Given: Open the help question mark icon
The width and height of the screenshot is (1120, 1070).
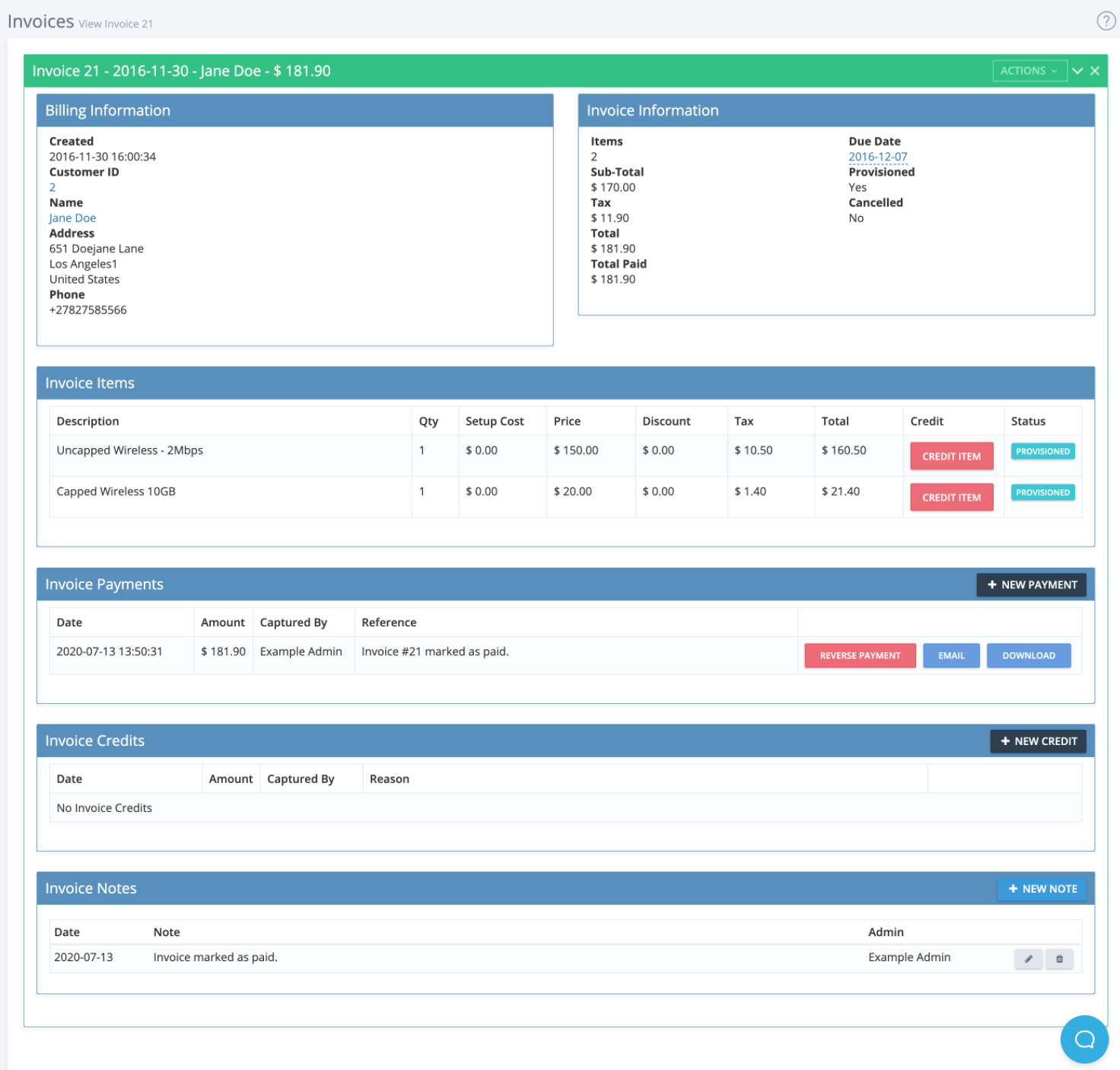Looking at the screenshot, I should (x=1106, y=21).
